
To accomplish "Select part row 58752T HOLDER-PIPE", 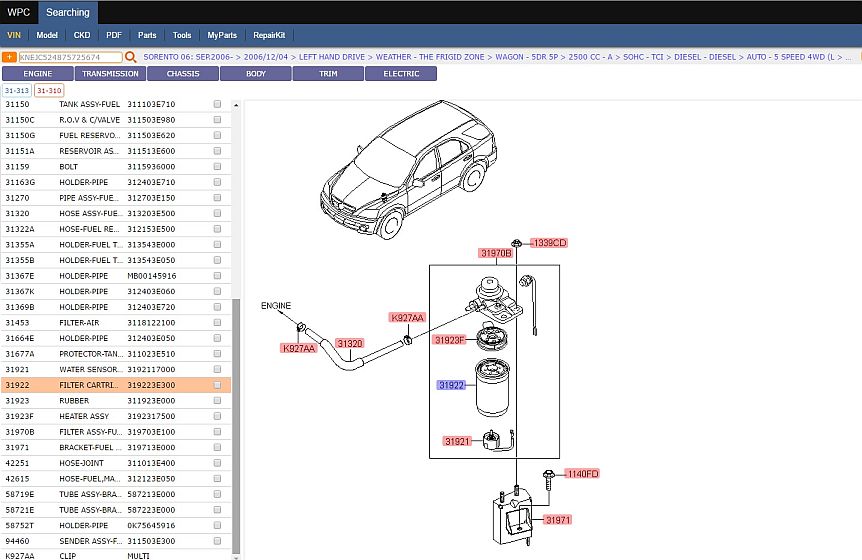I will coord(116,525).
